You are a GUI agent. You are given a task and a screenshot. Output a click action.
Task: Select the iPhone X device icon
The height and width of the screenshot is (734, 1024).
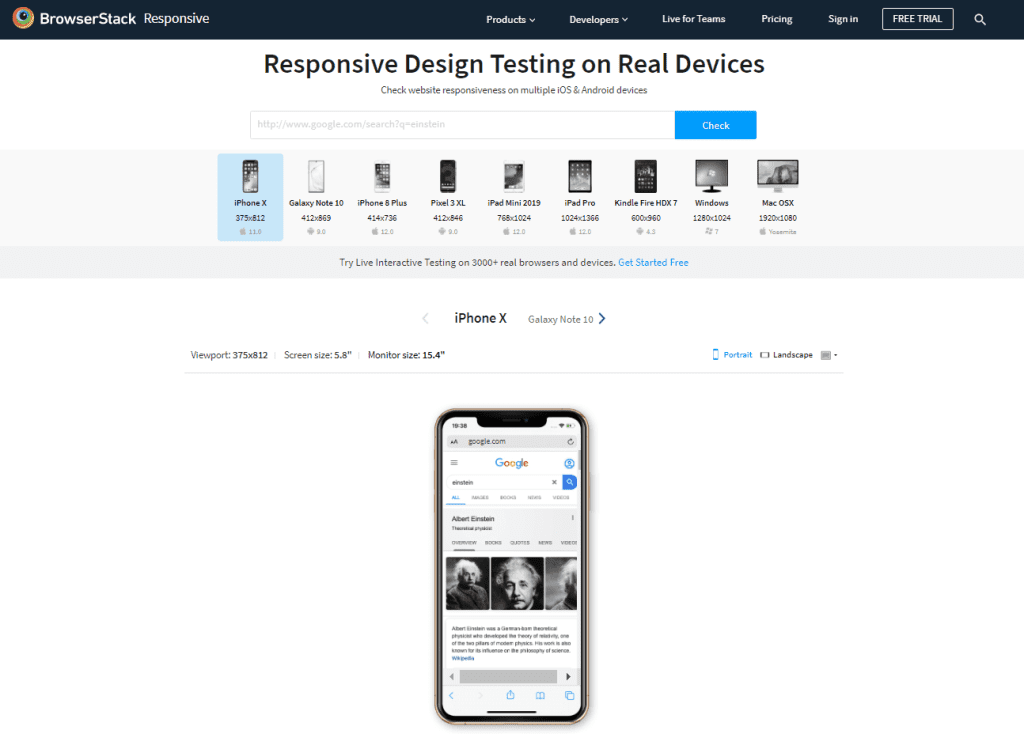click(250, 176)
